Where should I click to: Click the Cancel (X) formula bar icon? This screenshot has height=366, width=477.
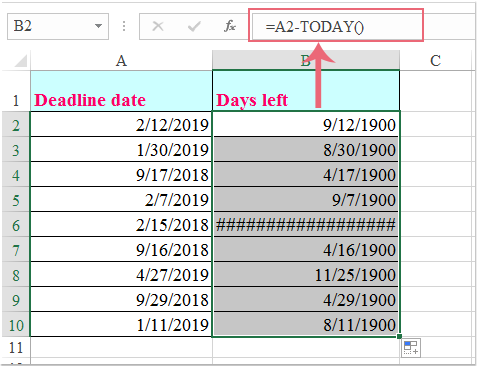click(x=158, y=26)
